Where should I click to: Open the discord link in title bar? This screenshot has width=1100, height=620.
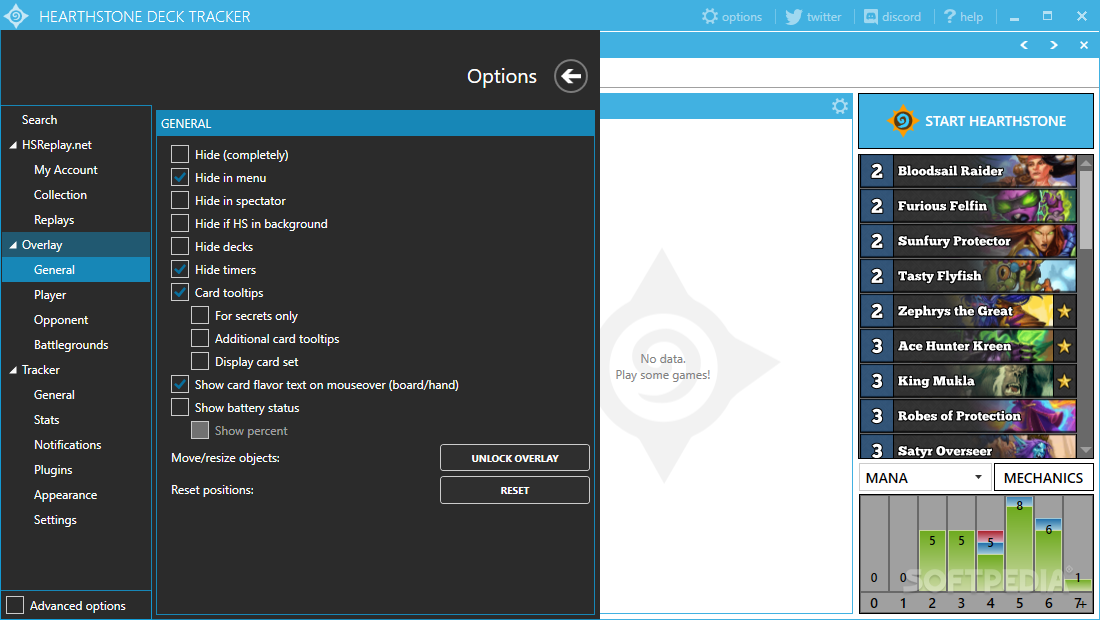[892, 16]
